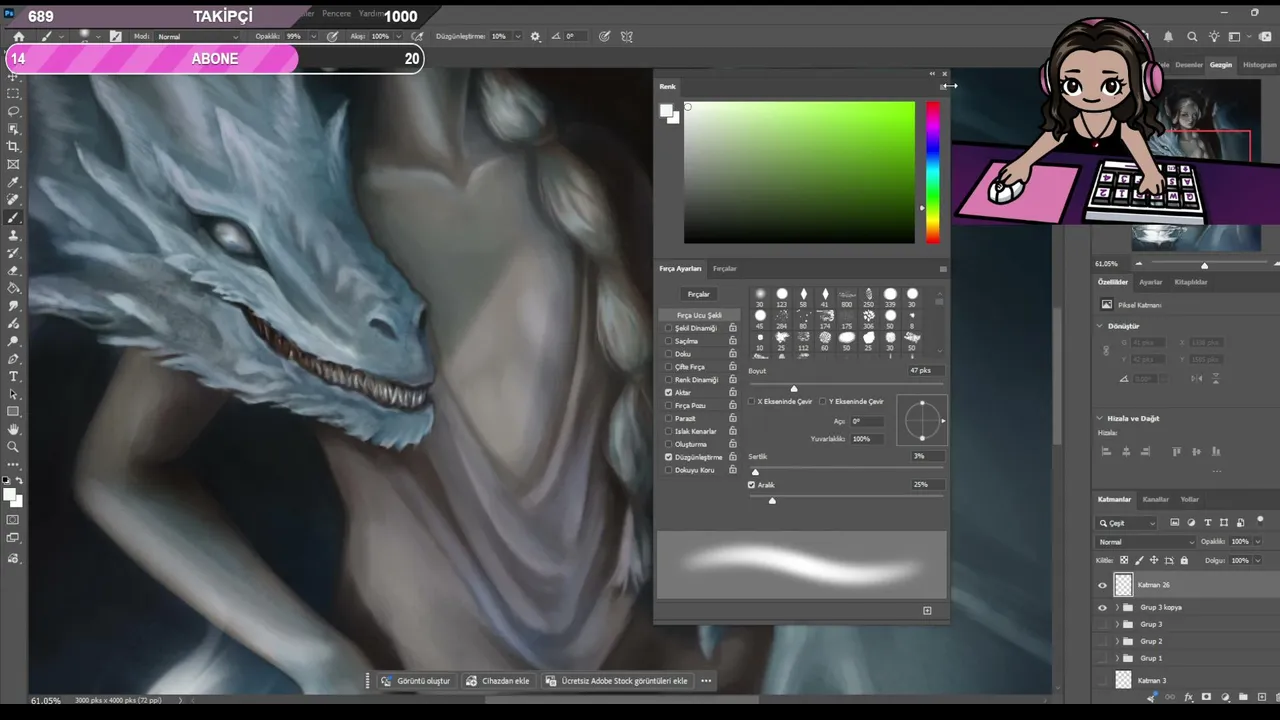
Task: Open more options in contextual task bar
Action: (706, 681)
